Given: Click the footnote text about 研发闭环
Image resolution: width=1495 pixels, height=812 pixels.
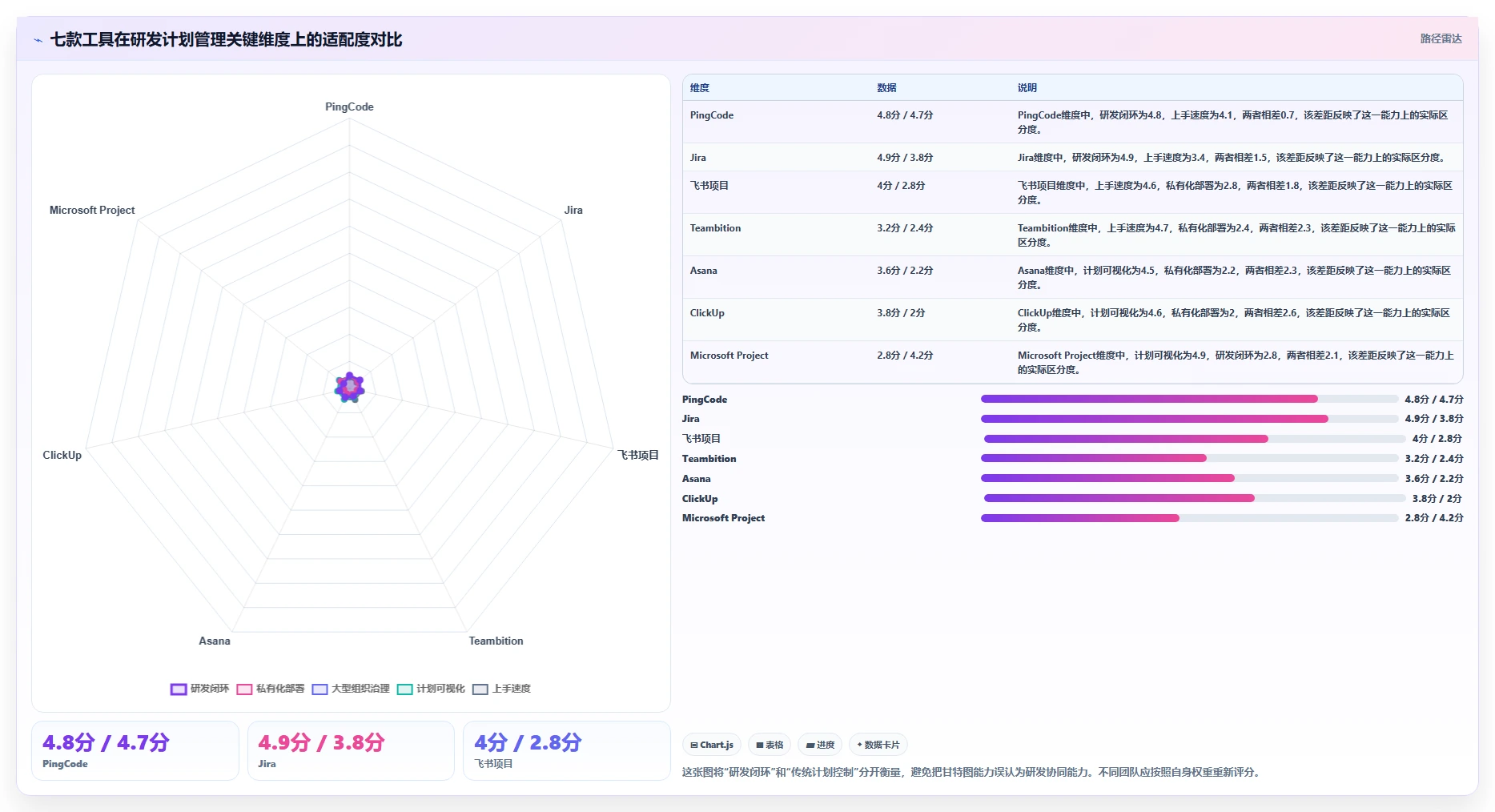Looking at the screenshot, I should pos(973,773).
